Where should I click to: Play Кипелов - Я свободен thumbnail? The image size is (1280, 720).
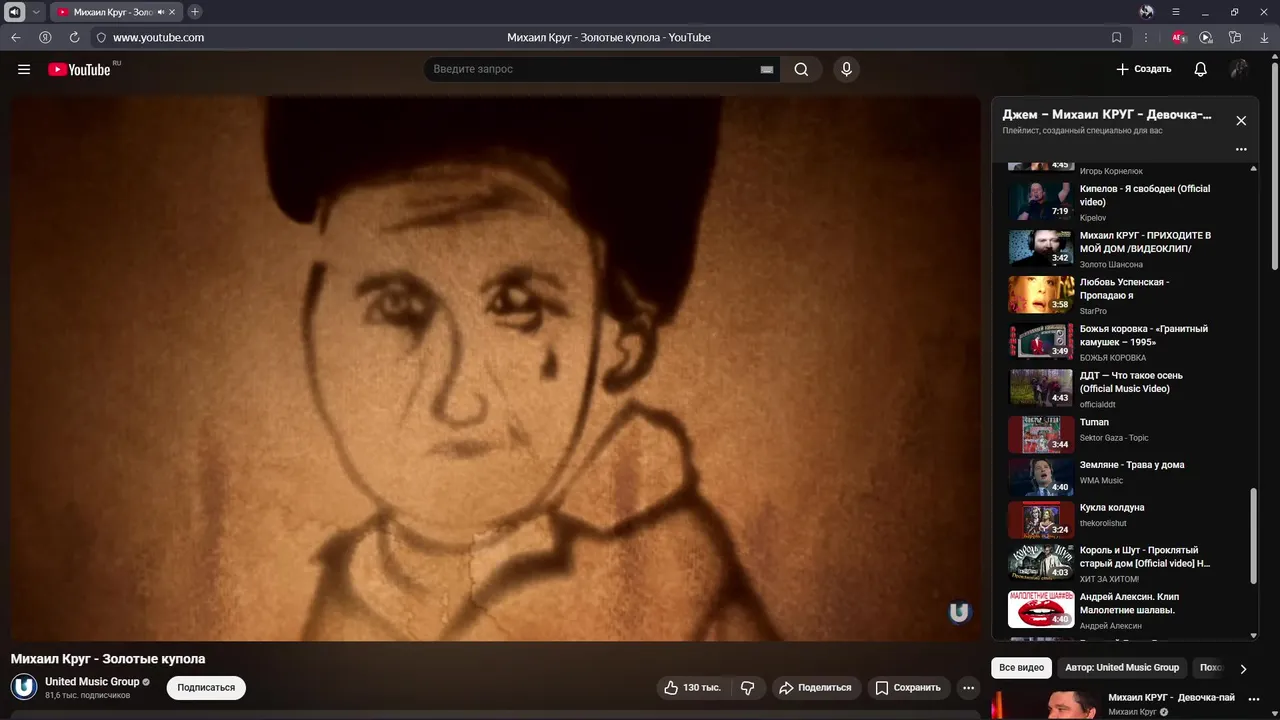(x=1041, y=201)
